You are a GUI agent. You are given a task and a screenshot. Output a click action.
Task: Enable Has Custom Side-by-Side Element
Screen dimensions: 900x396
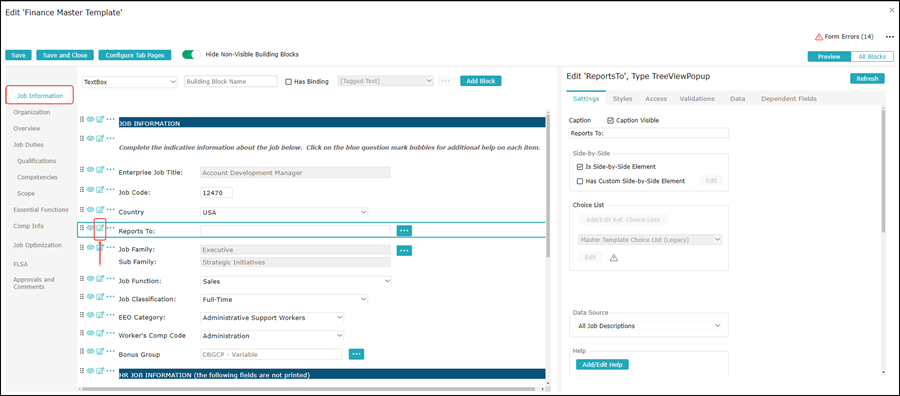[x=580, y=181]
